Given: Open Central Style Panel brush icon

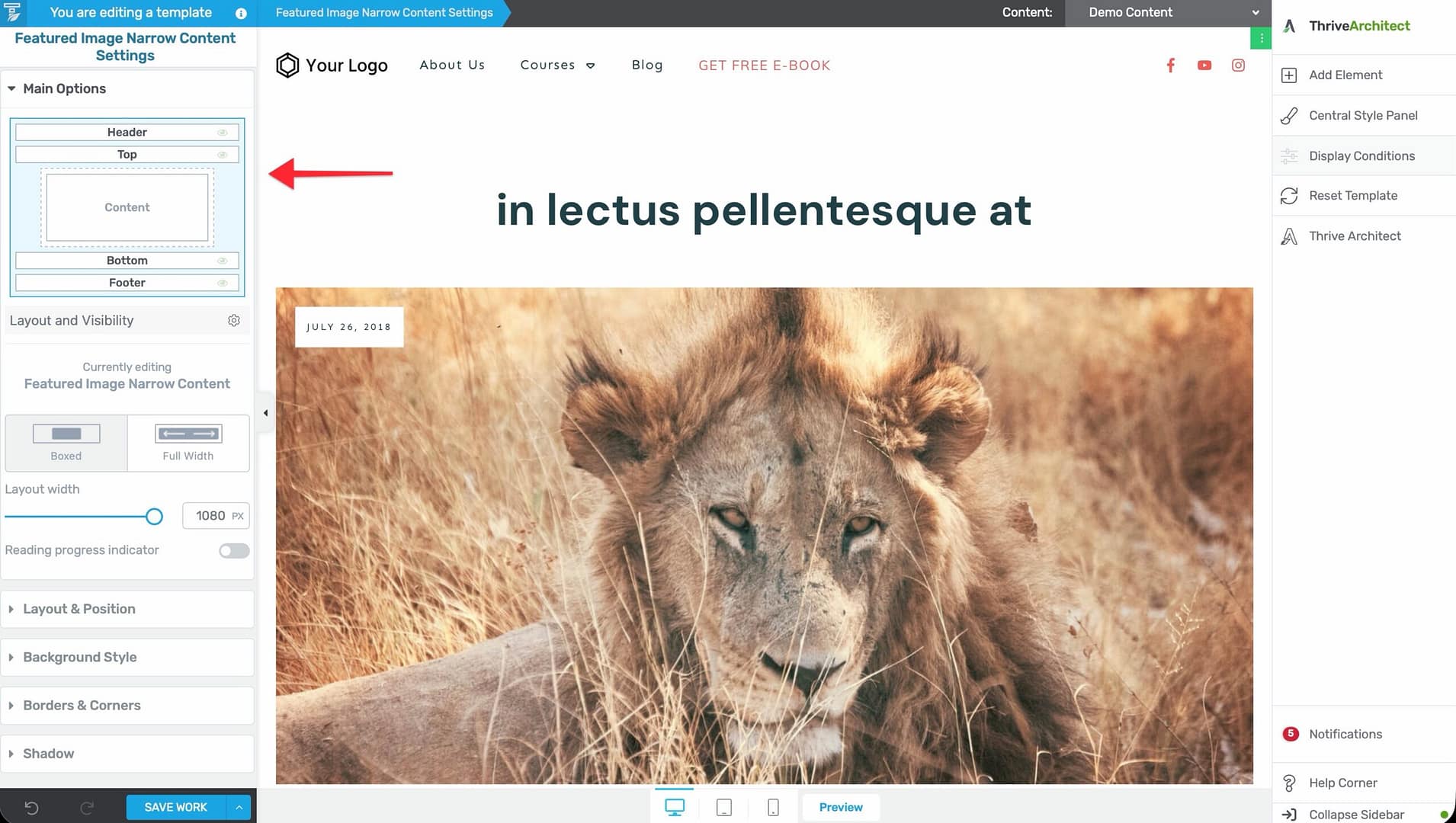Looking at the screenshot, I should click(1289, 115).
